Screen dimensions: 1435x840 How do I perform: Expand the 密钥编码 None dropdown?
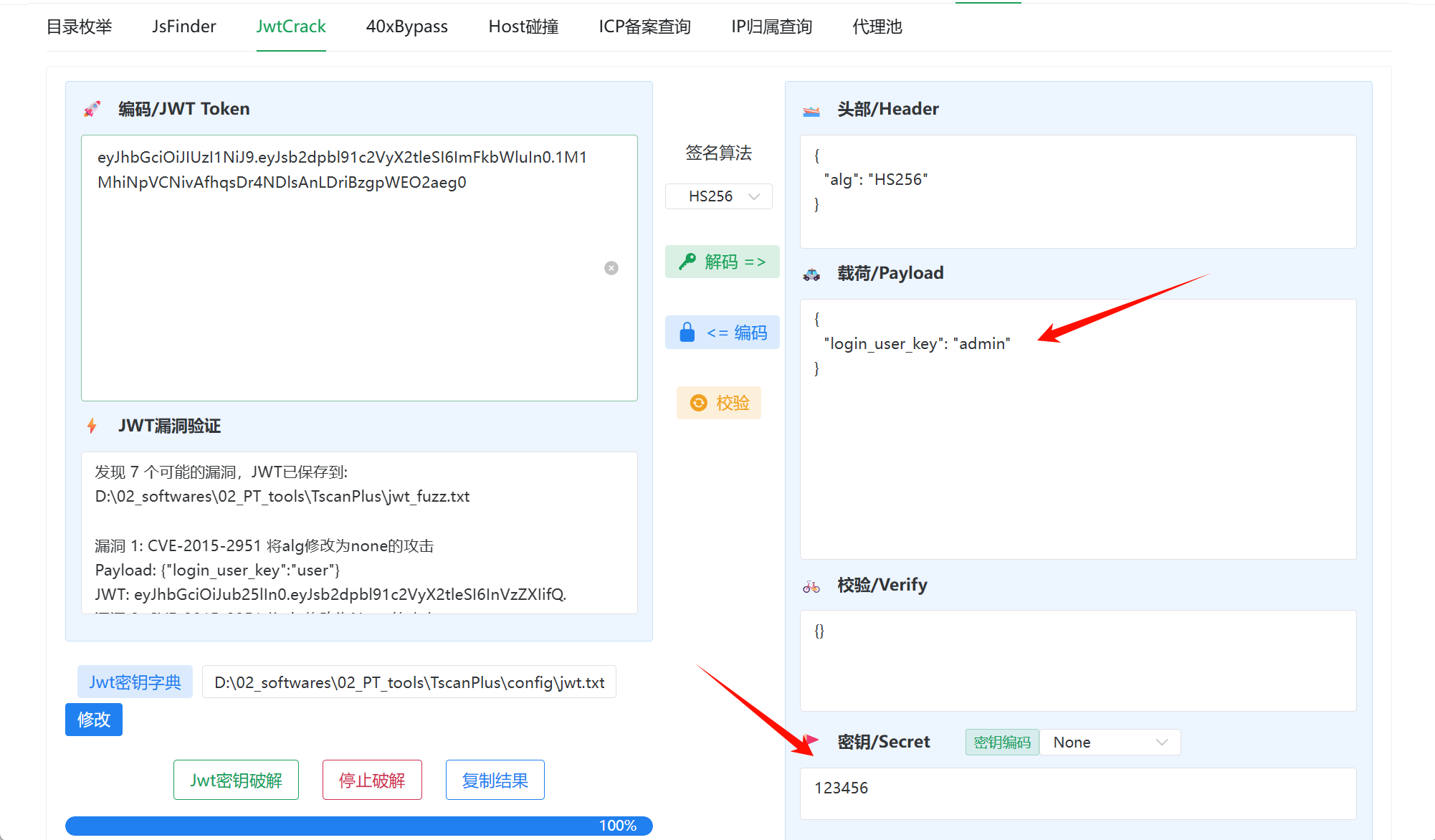click(1110, 743)
